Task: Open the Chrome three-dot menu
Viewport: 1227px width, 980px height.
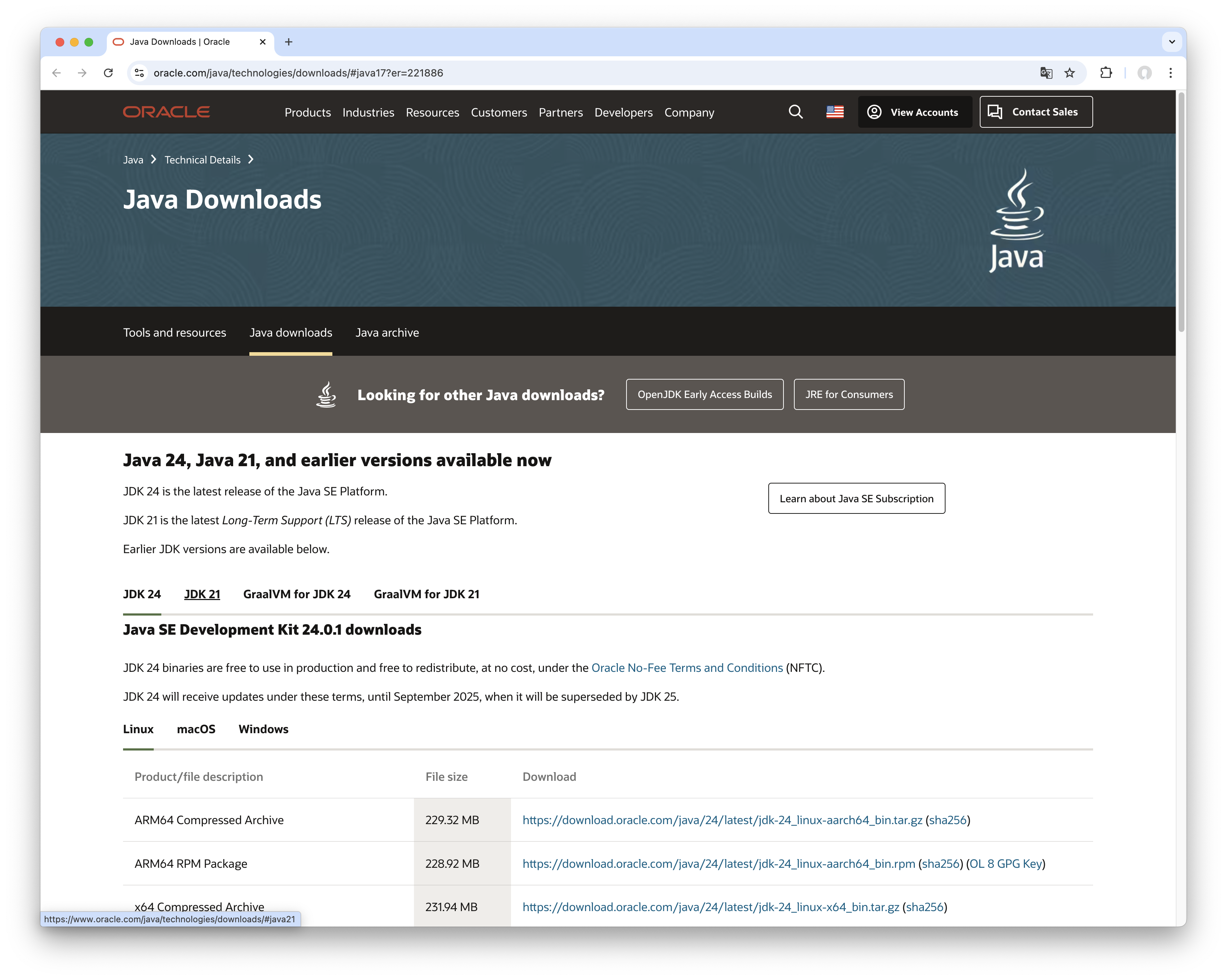Action: pyautogui.click(x=1170, y=73)
